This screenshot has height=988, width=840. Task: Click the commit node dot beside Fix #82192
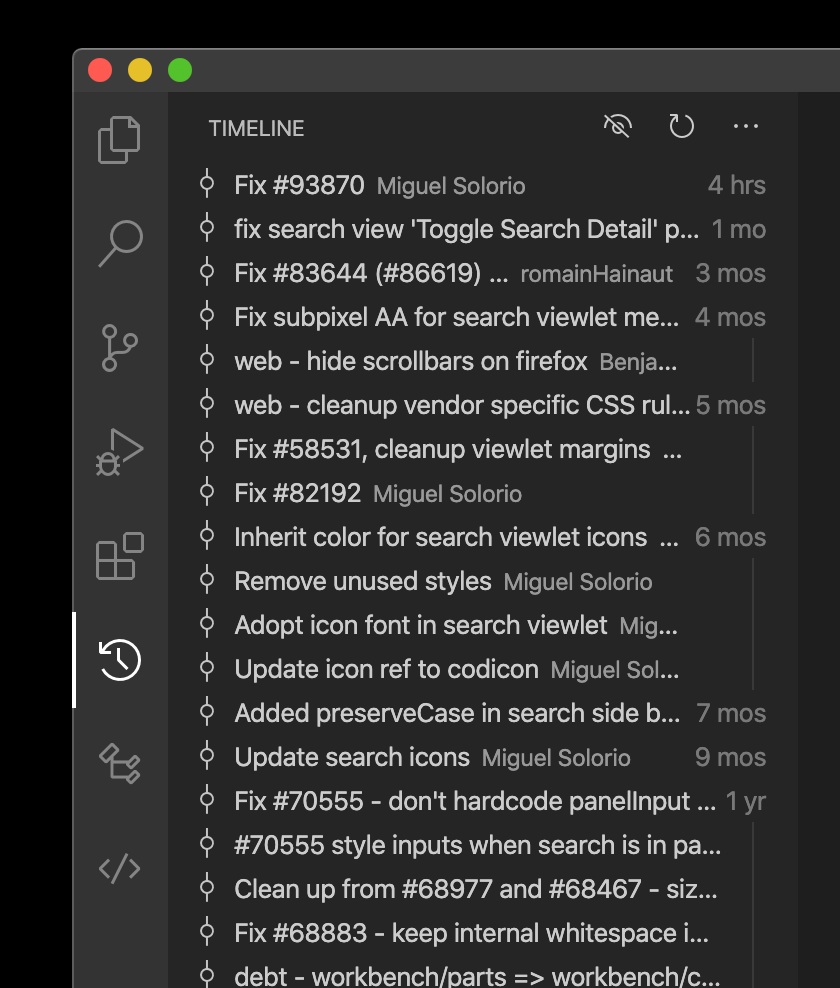207,493
